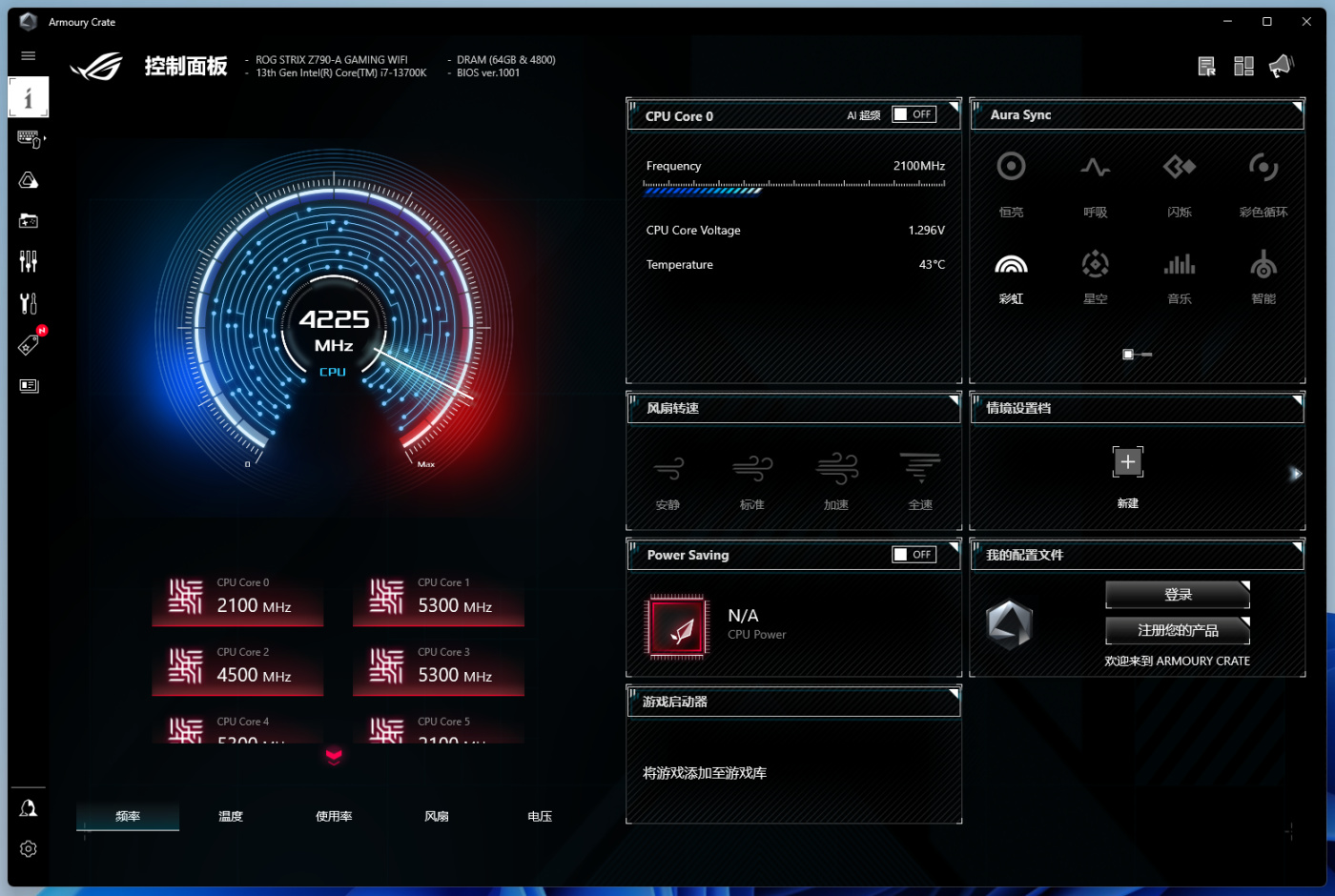
Task: Switch to the 使用率 tab
Action: pyautogui.click(x=334, y=816)
